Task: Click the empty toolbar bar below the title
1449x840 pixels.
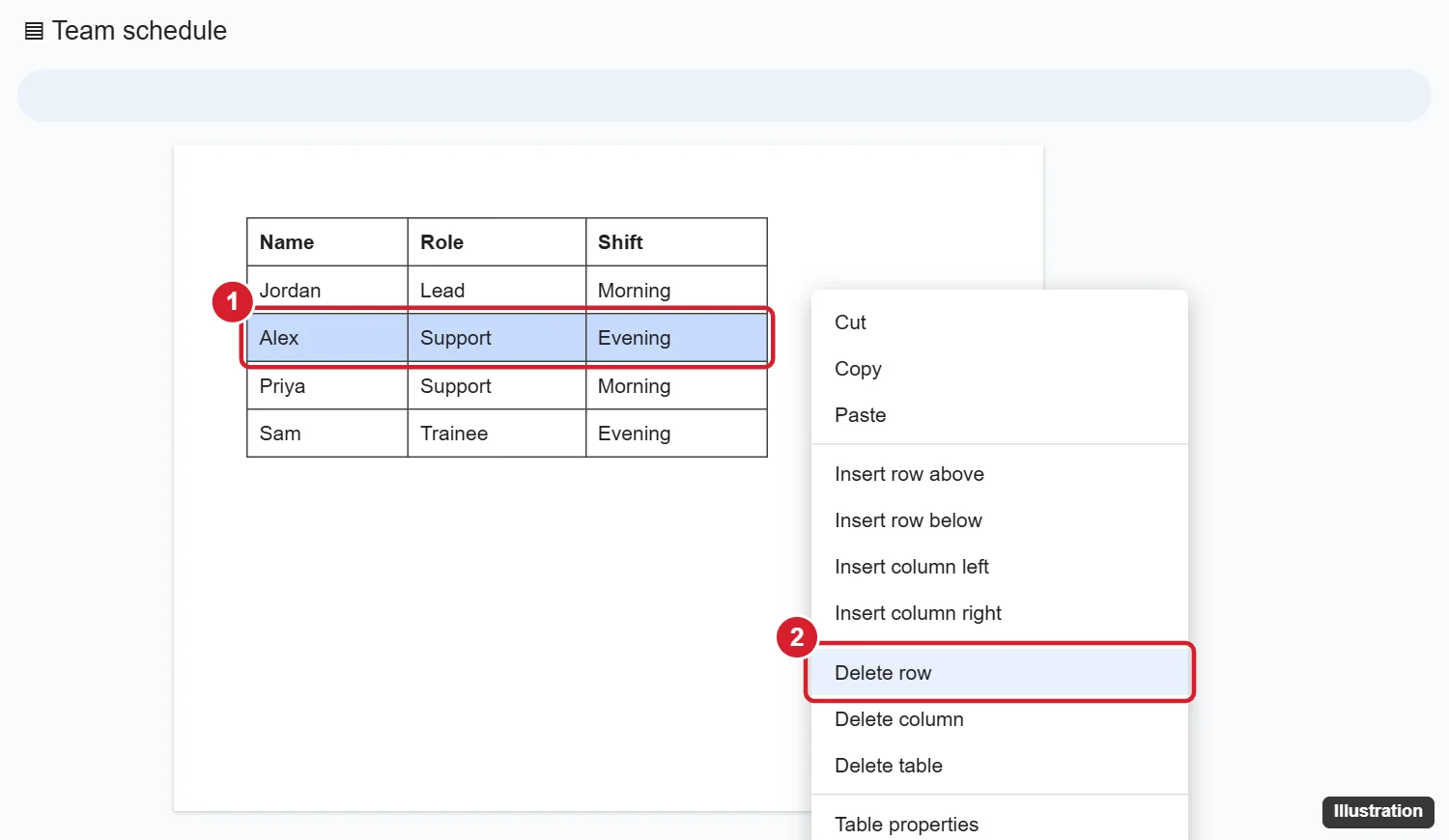Action: [724, 96]
